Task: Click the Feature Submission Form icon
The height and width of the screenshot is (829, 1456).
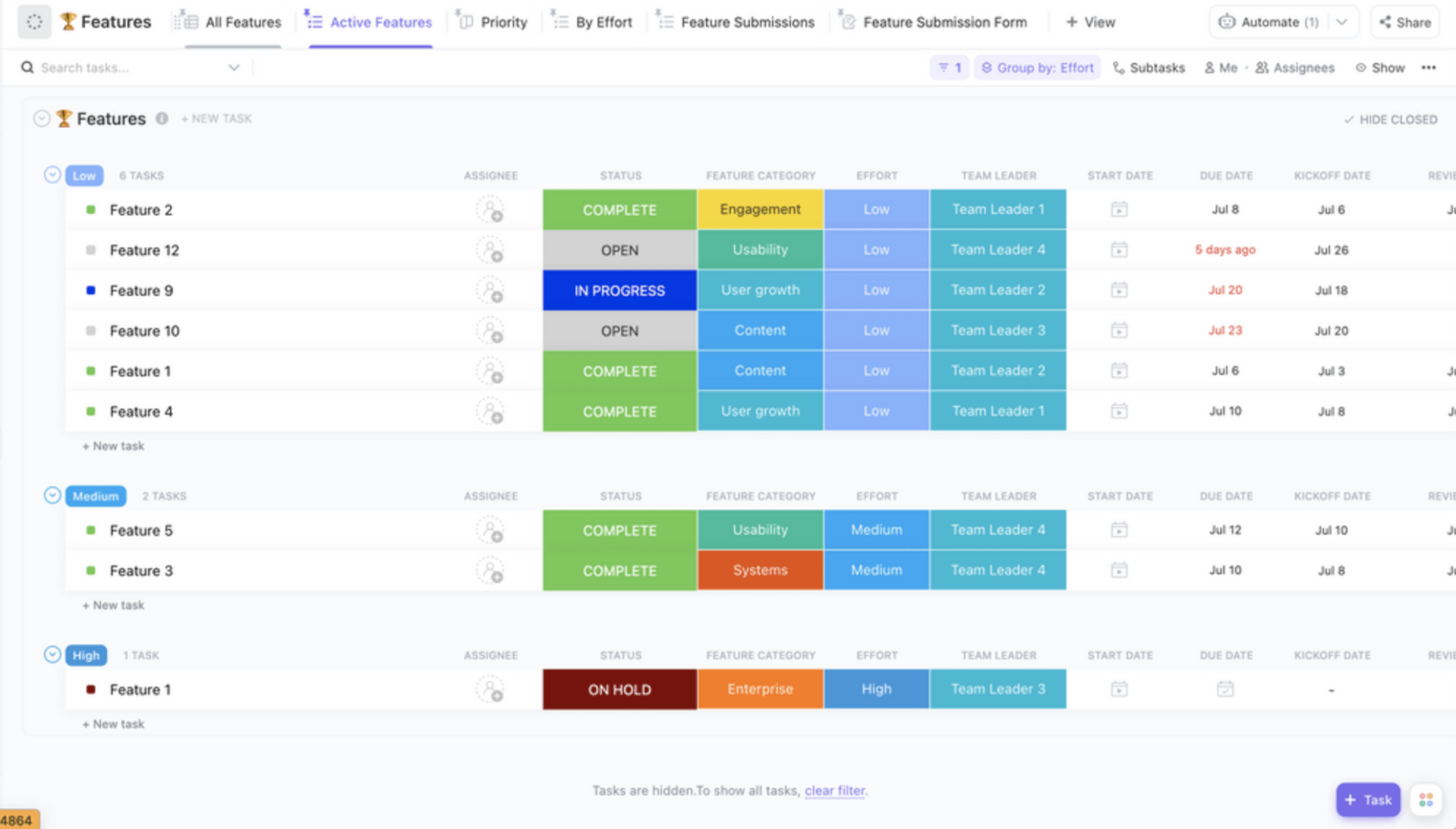Action: click(x=849, y=21)
